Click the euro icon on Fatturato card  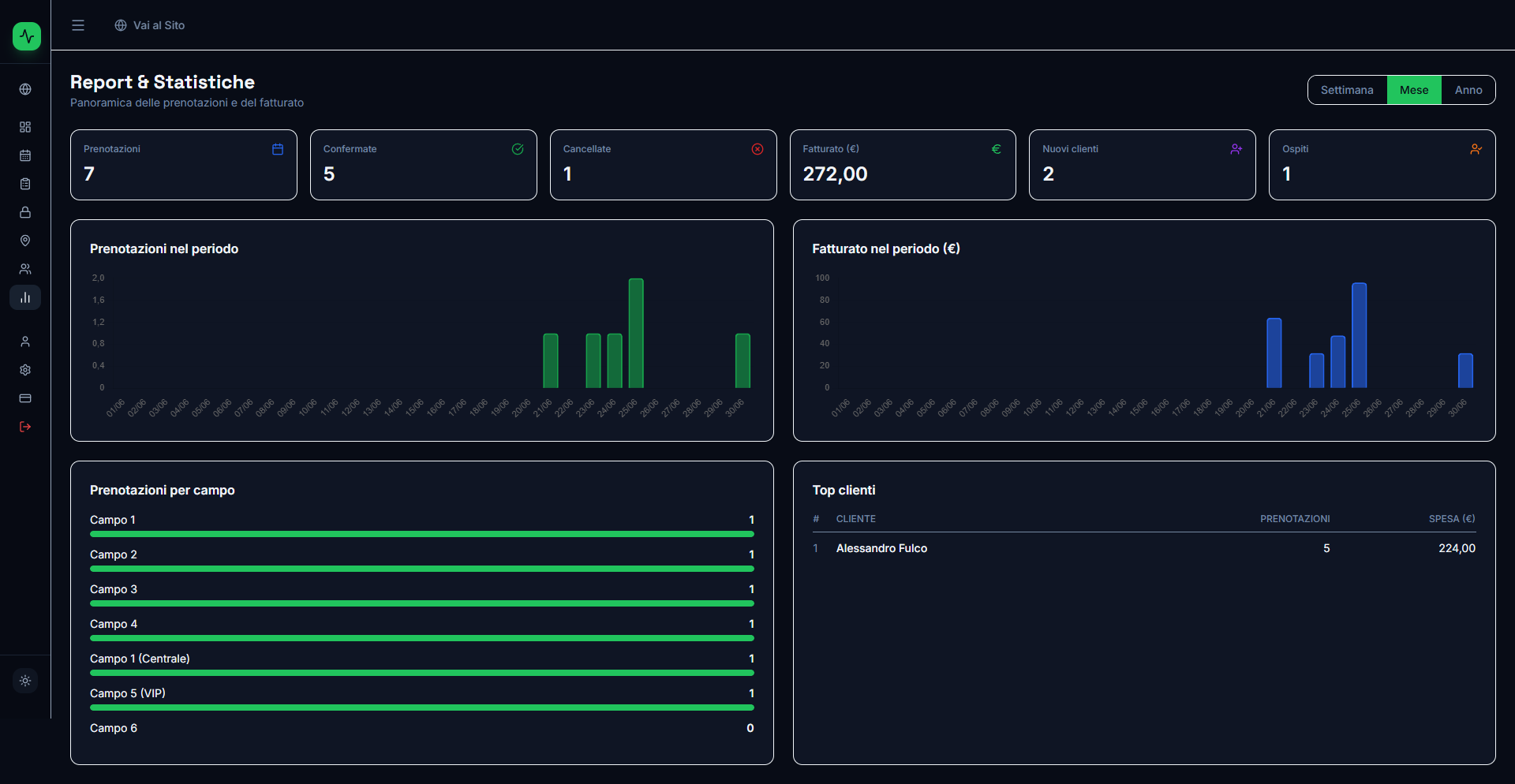[997, 149]
